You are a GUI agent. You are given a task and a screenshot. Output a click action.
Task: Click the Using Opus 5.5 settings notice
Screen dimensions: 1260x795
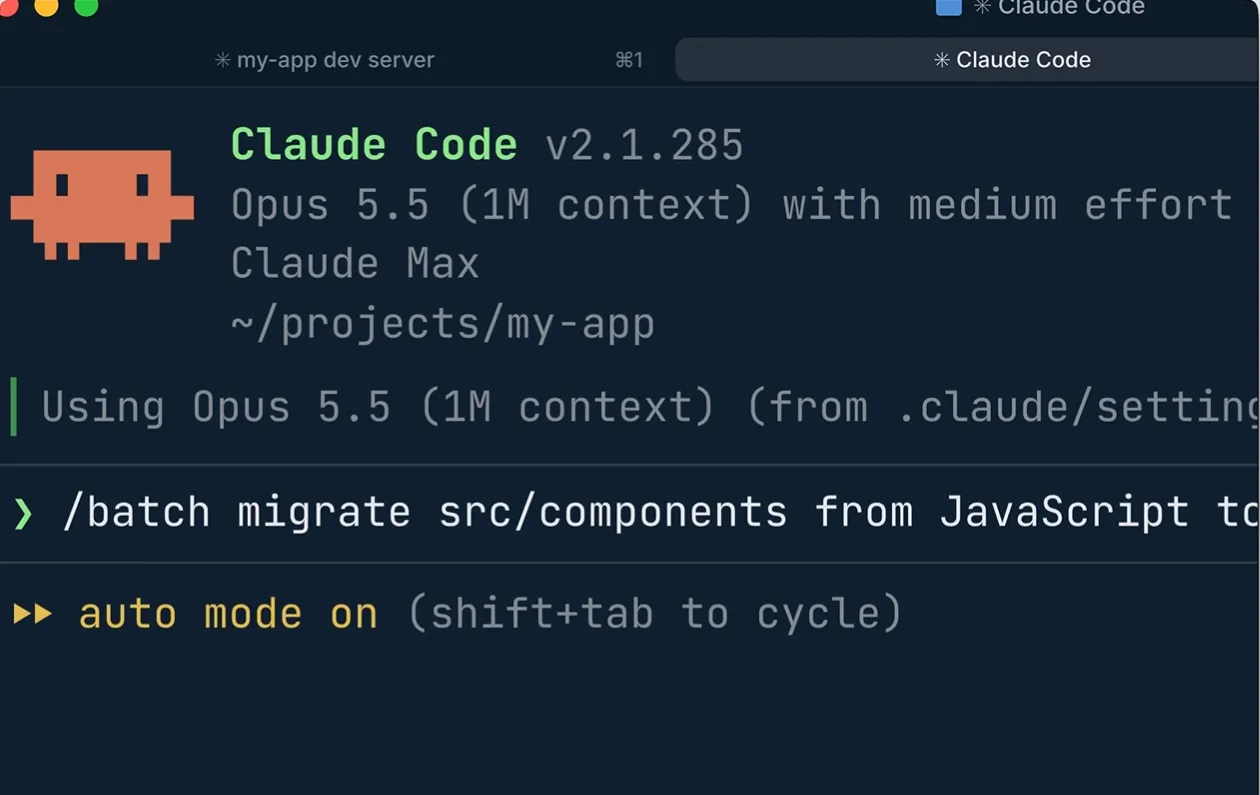click(650, 407)
